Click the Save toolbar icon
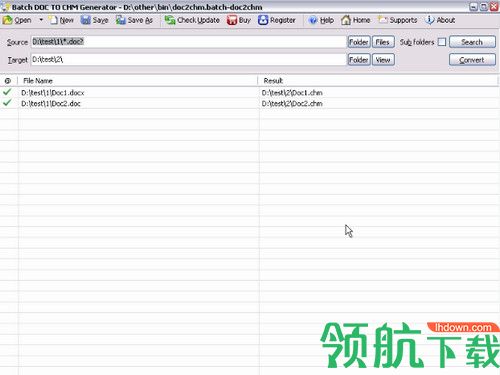The image size is (500, 375). [x=95, y=20]
